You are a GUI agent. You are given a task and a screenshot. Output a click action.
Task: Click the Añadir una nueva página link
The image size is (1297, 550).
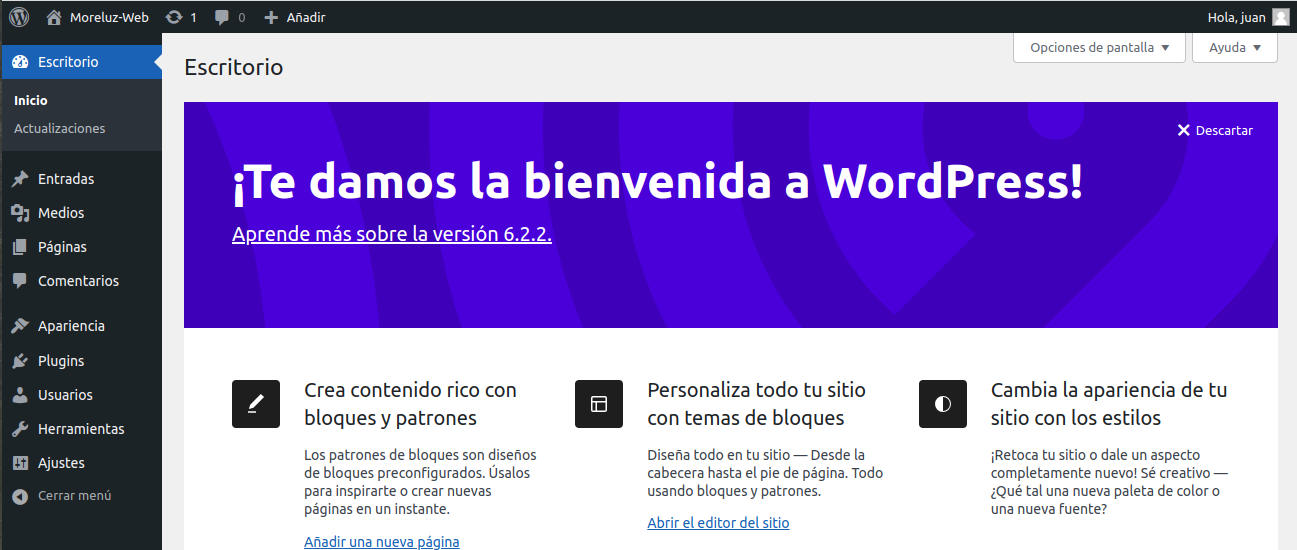point(382,542)
